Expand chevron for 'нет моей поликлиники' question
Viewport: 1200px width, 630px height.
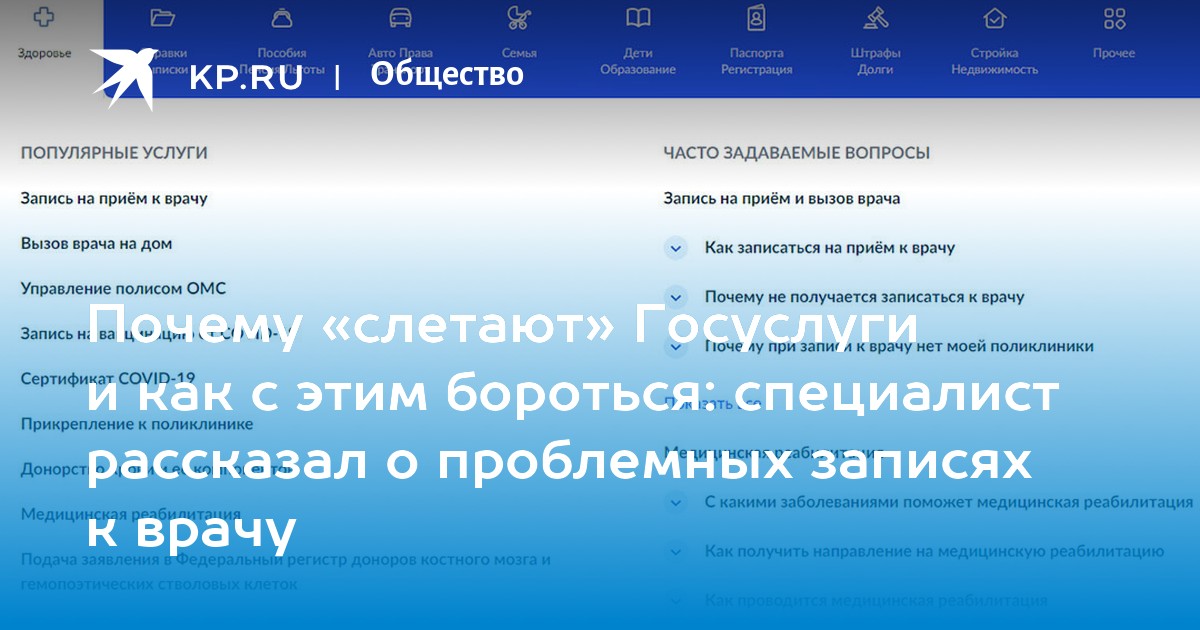tap(677, 346)
